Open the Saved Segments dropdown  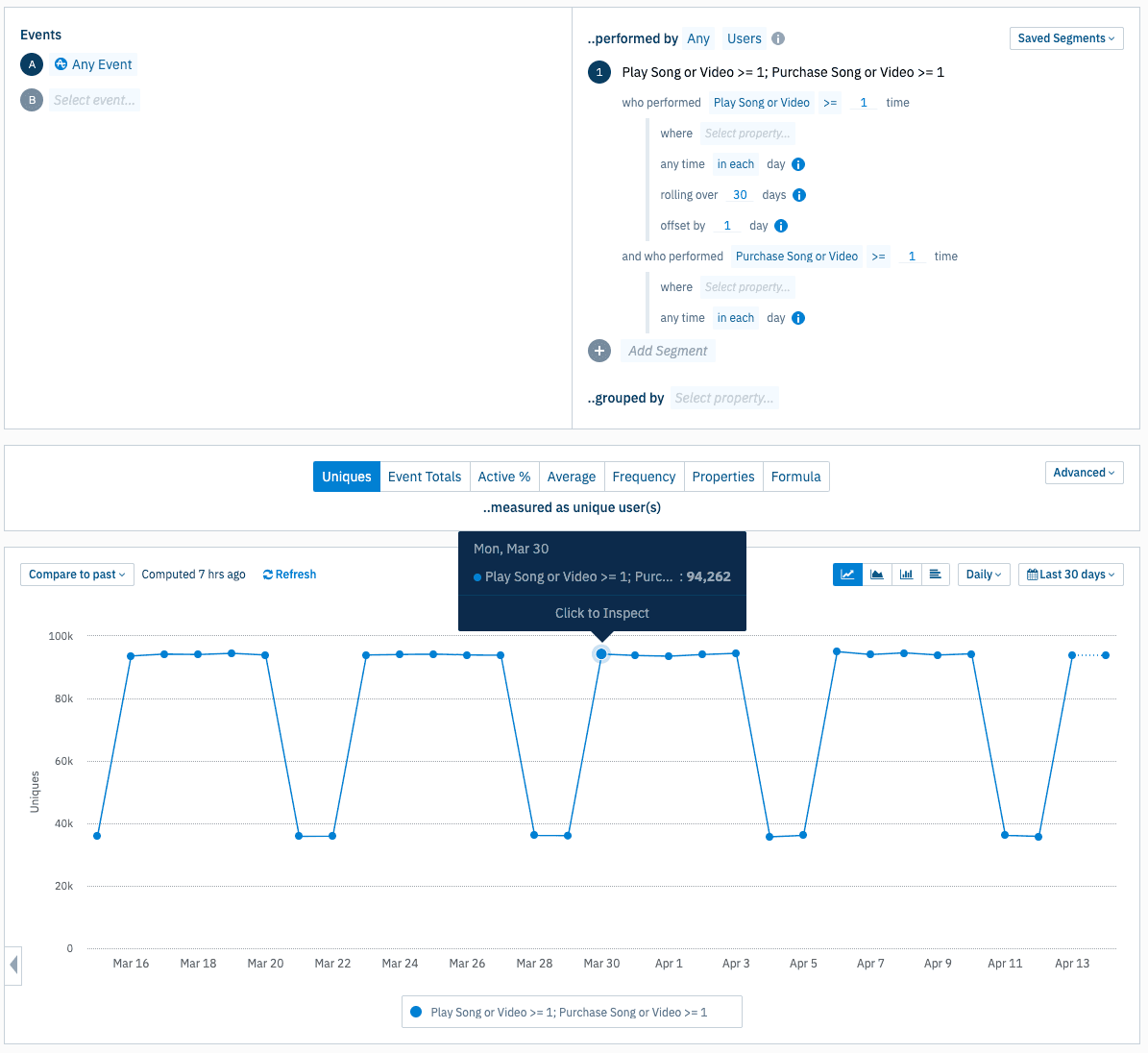point(1065,38)
